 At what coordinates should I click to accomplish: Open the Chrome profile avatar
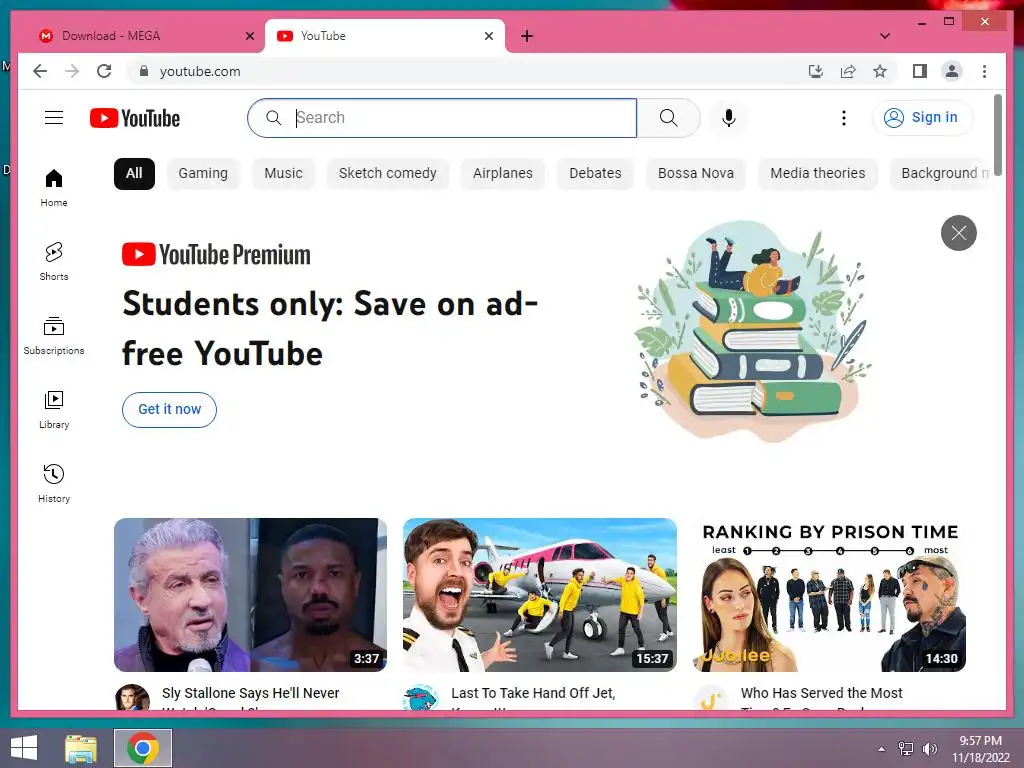[952, 71]
